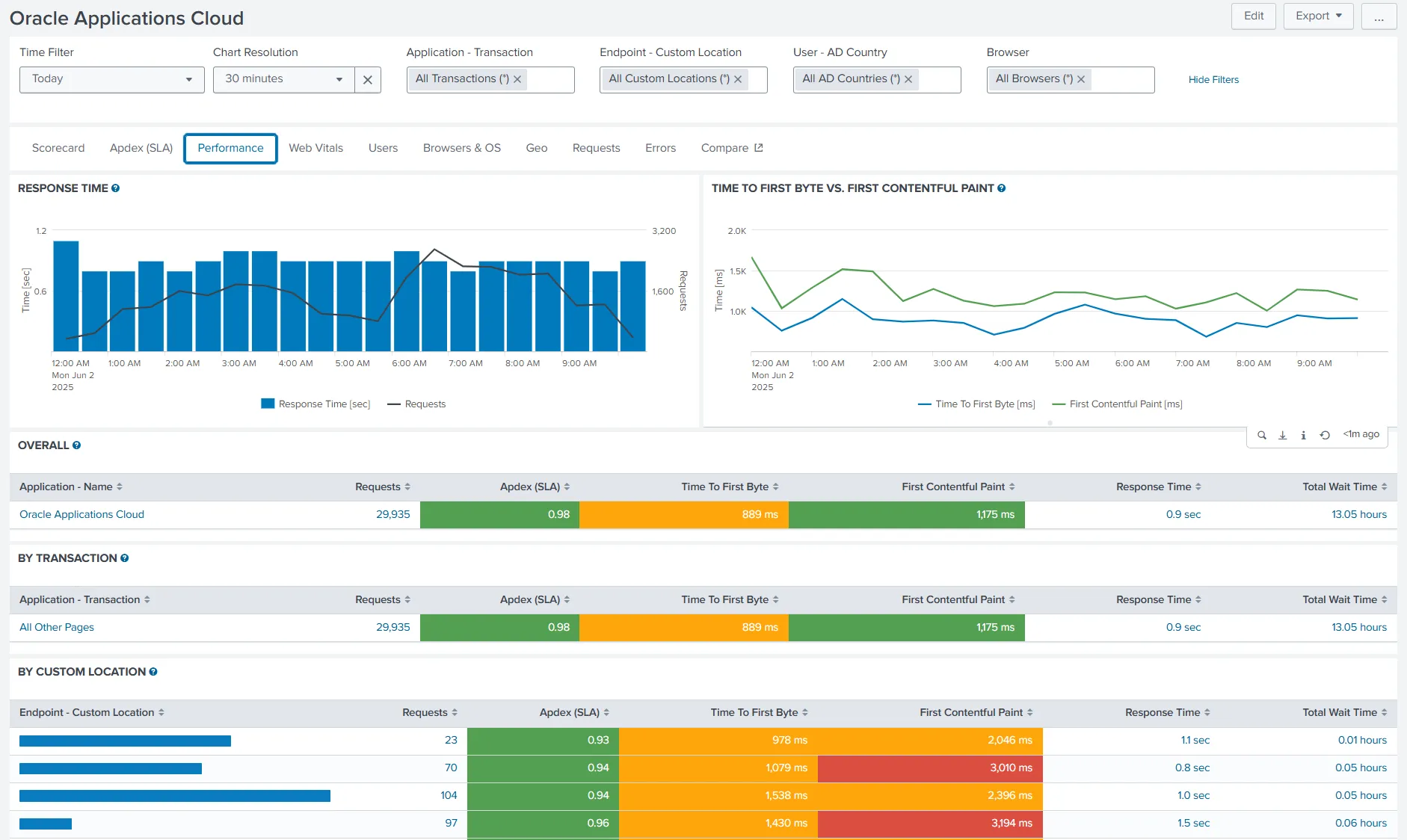This screenshot has height=840, width=1407.
Task: Remove the All Custom Locations filter chip
Action: 738,79
